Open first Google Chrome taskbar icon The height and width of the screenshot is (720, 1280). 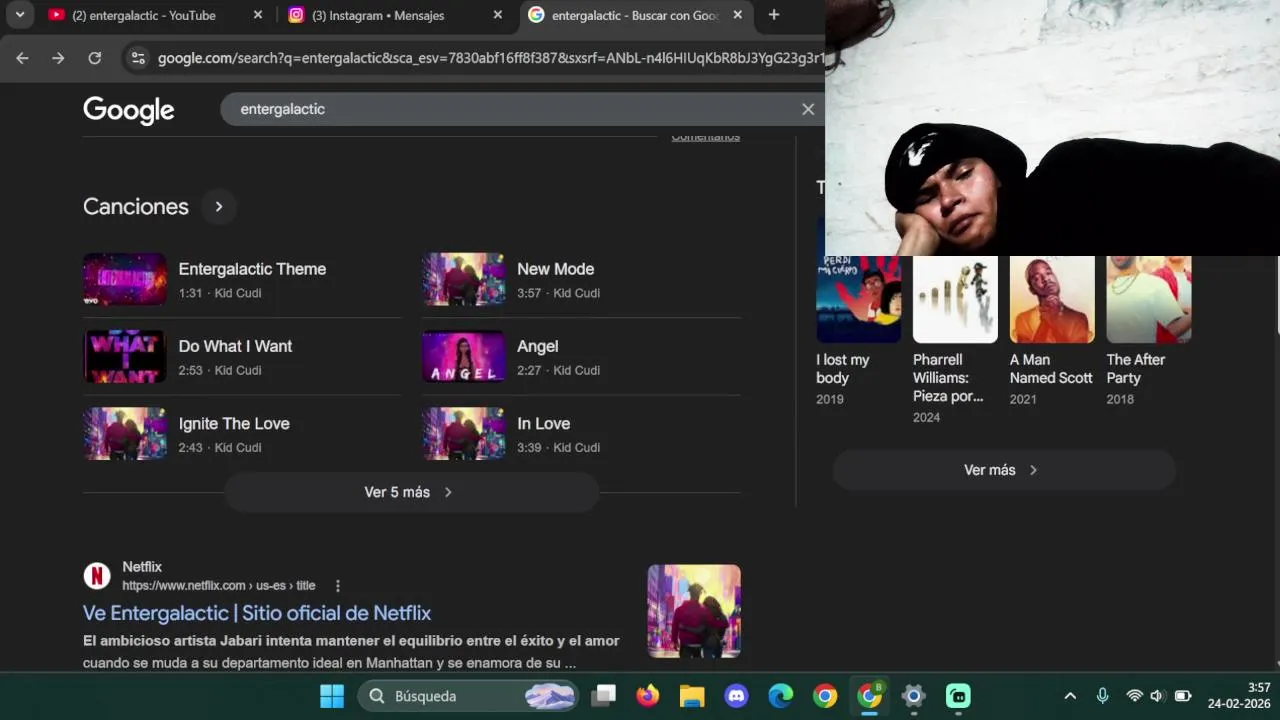[825, 696]
